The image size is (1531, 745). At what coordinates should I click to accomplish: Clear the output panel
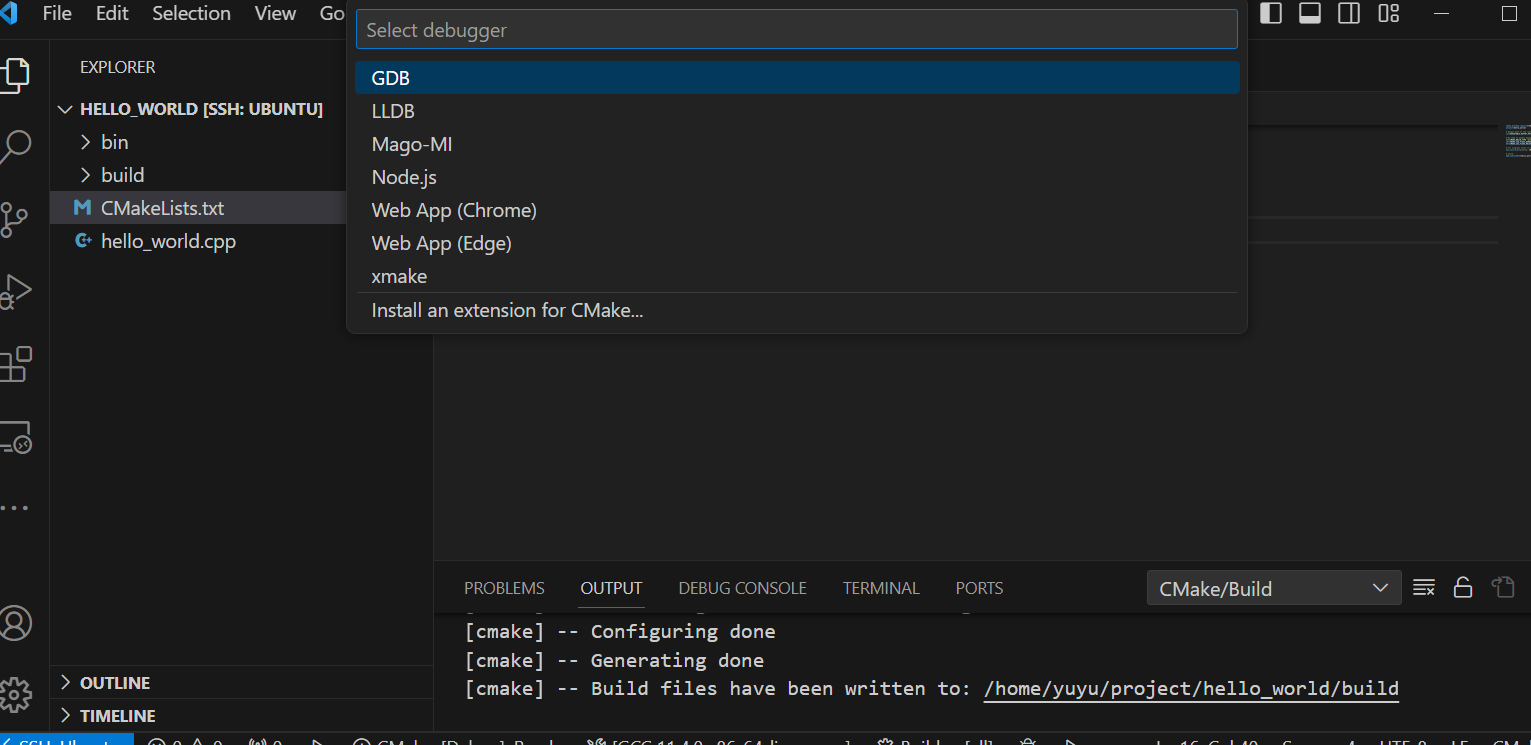point(1424,588)
